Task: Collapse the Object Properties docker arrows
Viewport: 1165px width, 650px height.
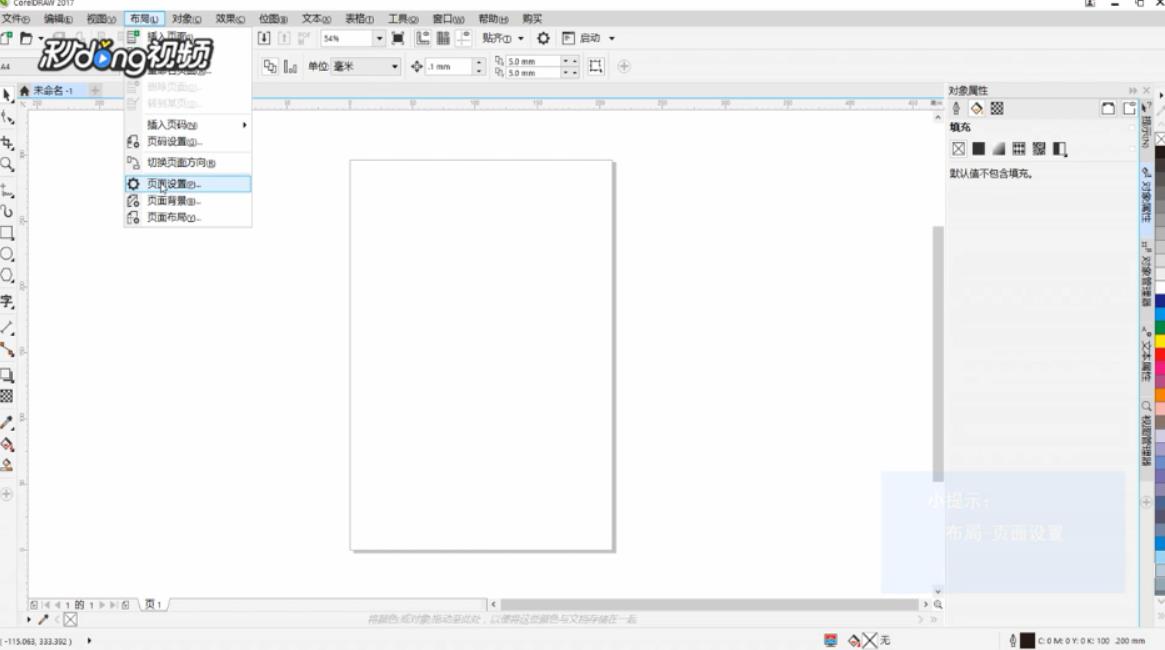Action: tap(1133, 91)
